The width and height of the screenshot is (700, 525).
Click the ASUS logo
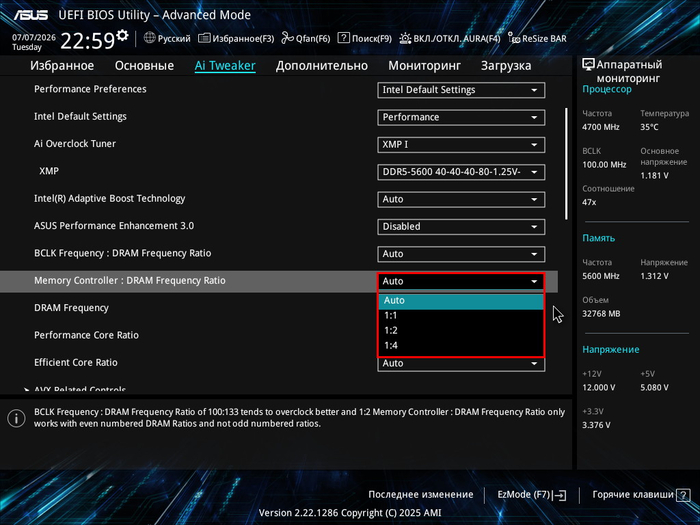click(30, 15)
